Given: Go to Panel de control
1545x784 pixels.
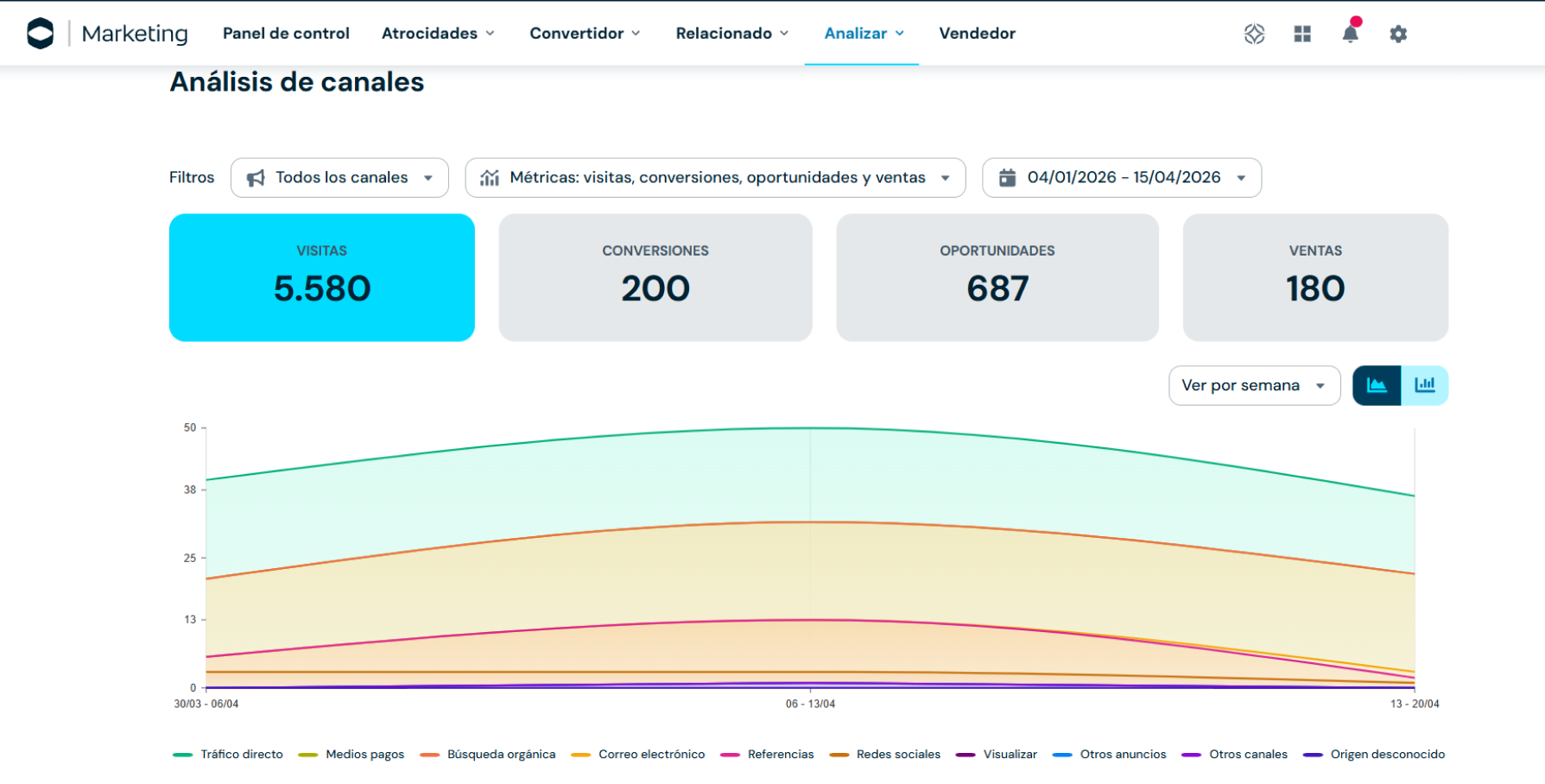Looking at the screenshot, I should coord(286,34).
